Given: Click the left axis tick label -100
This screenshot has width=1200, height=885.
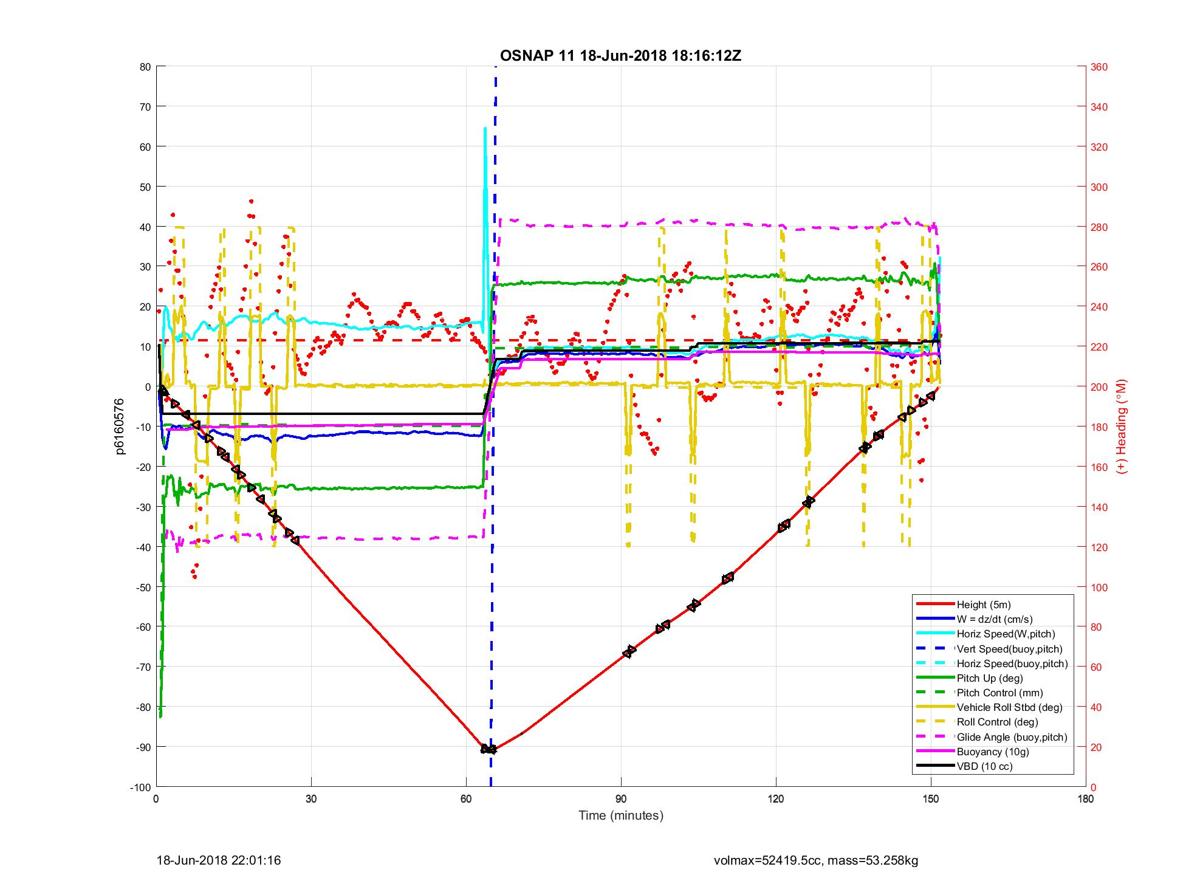Looking at the screenshot, I should (x=139, y=787).
